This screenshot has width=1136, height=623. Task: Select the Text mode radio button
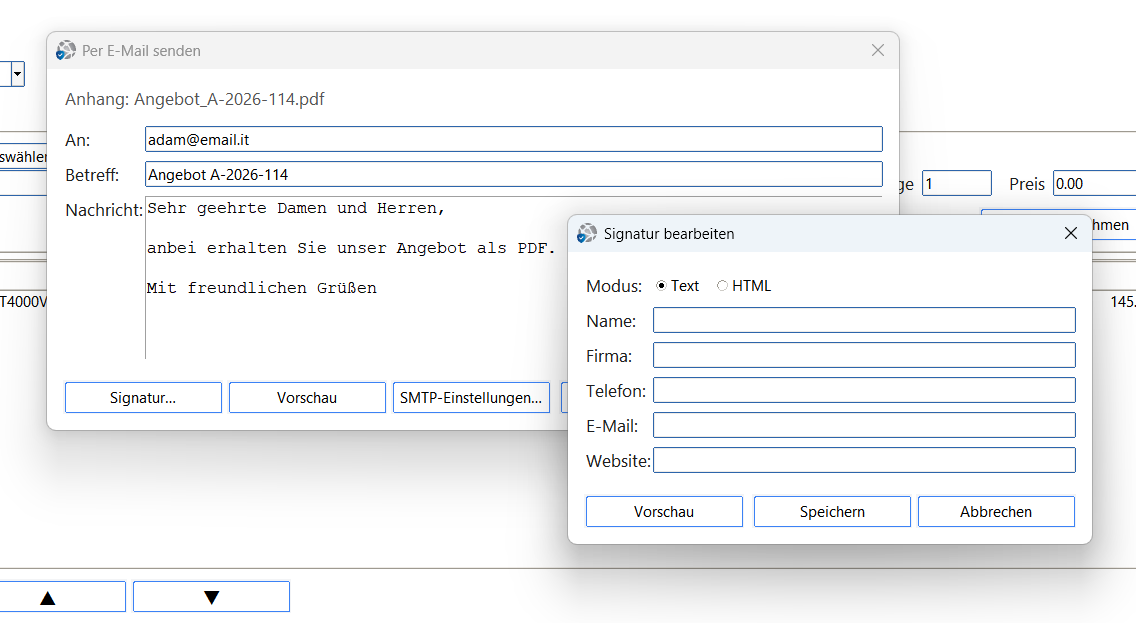tap(661, 286)
